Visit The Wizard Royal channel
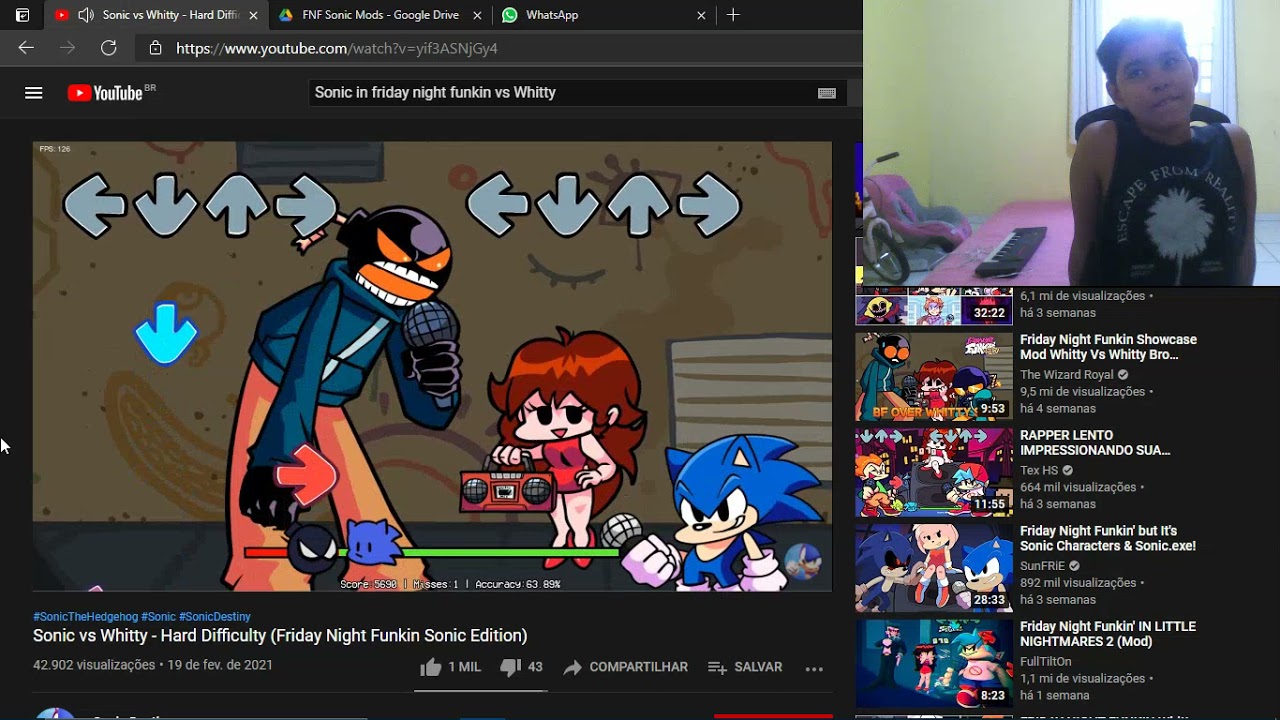The image size is (1280, 720). click(1067, 375)
